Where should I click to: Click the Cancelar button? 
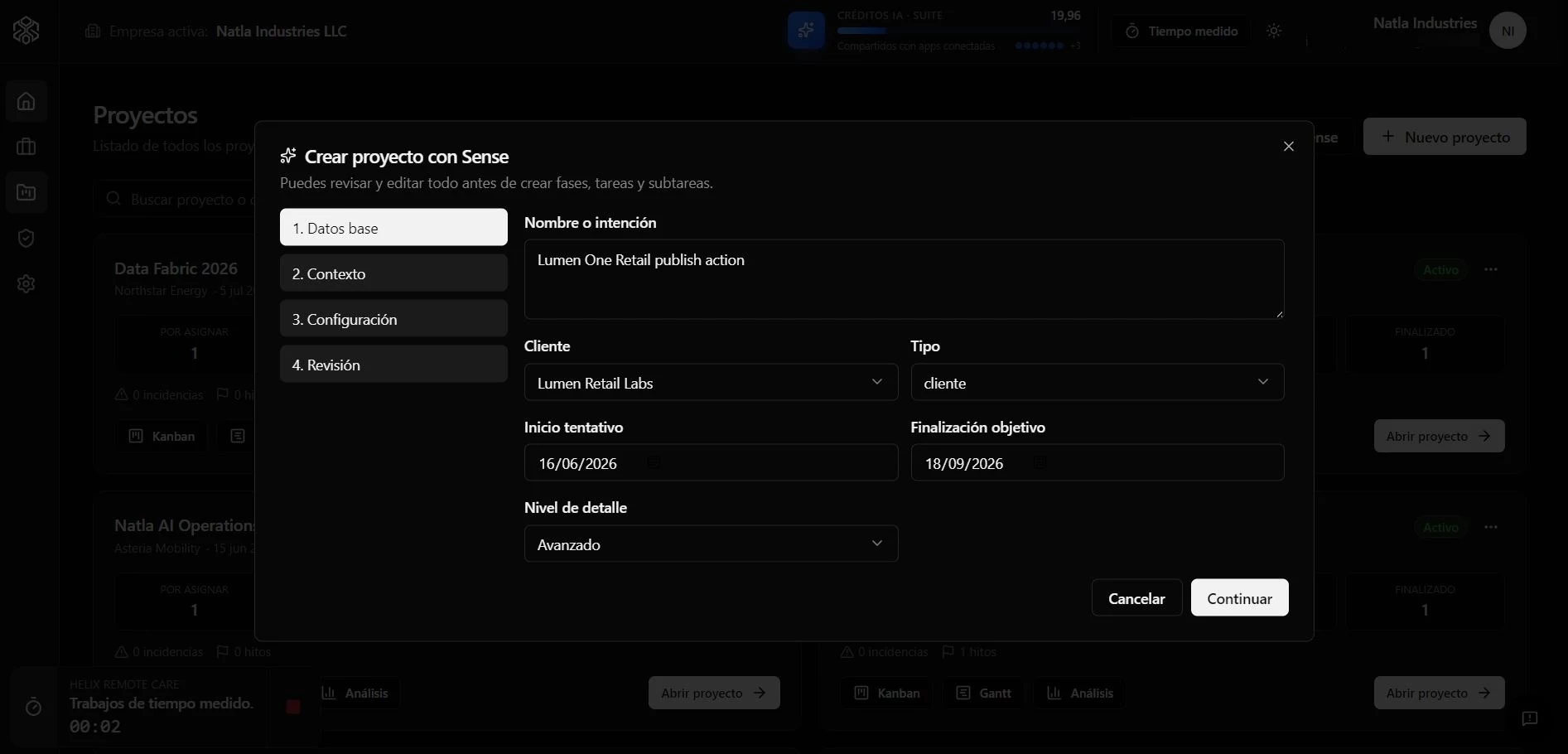[x=1136, y=598]
